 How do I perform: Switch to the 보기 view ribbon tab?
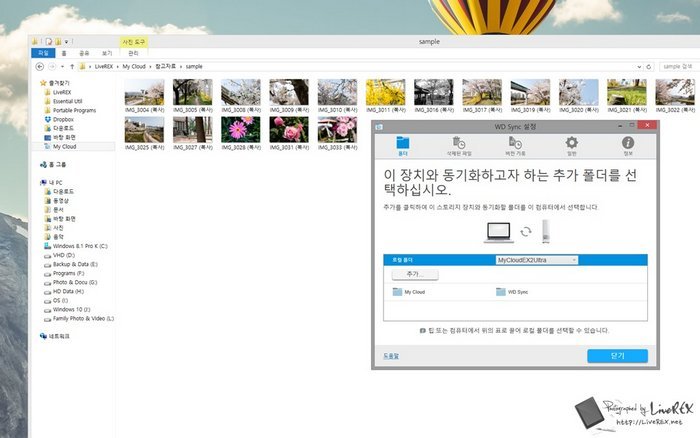[107, 53]
